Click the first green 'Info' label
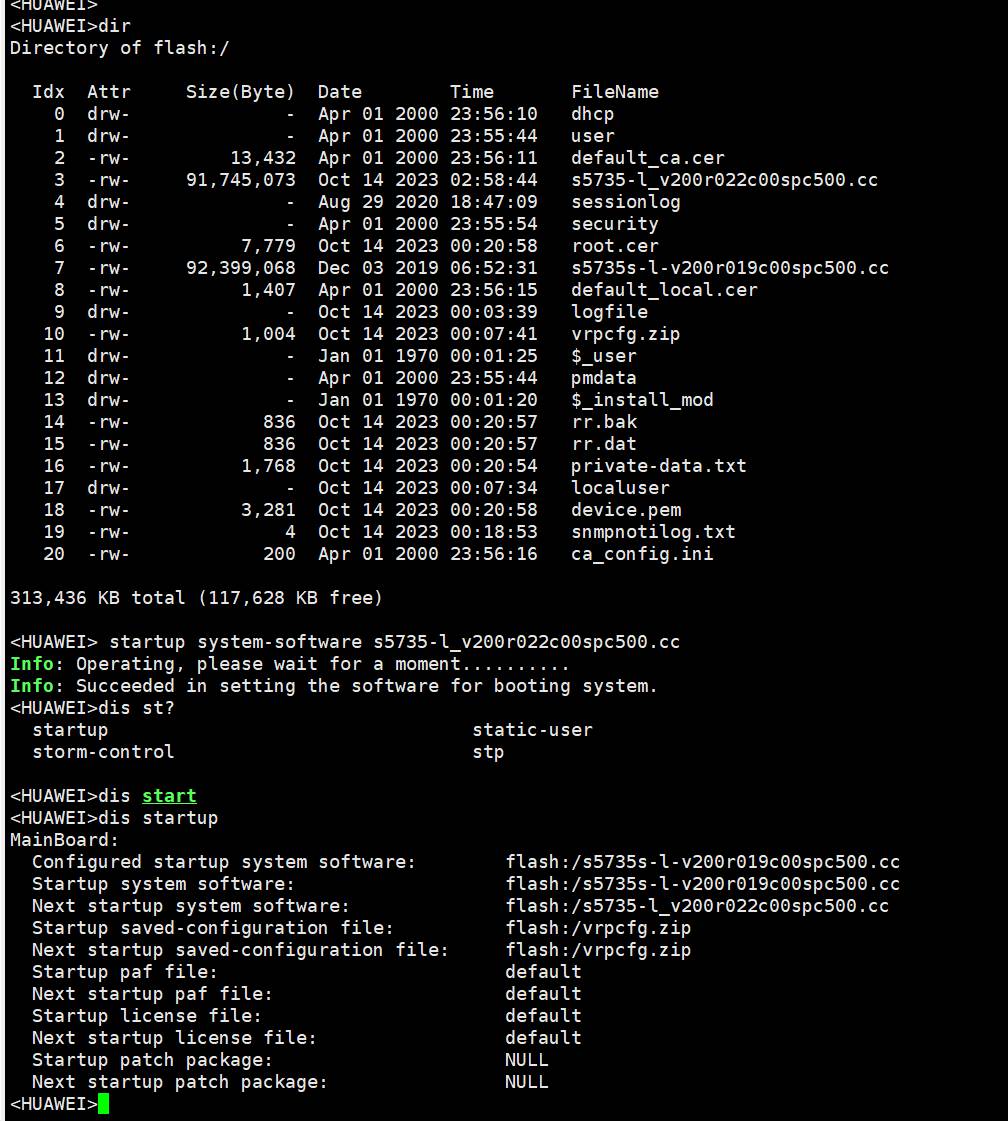This screenshot has width=1008, height=1121. click(31, 663)
